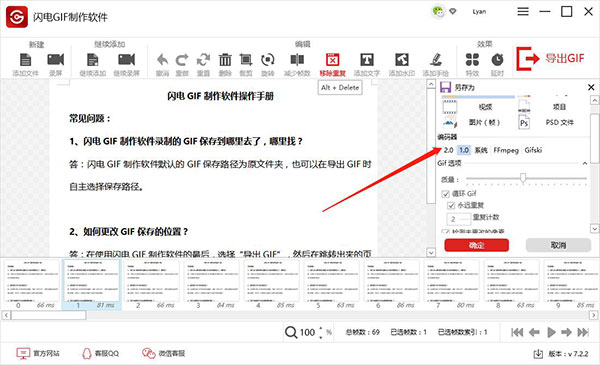Open the 特效 effects icon

472,60
